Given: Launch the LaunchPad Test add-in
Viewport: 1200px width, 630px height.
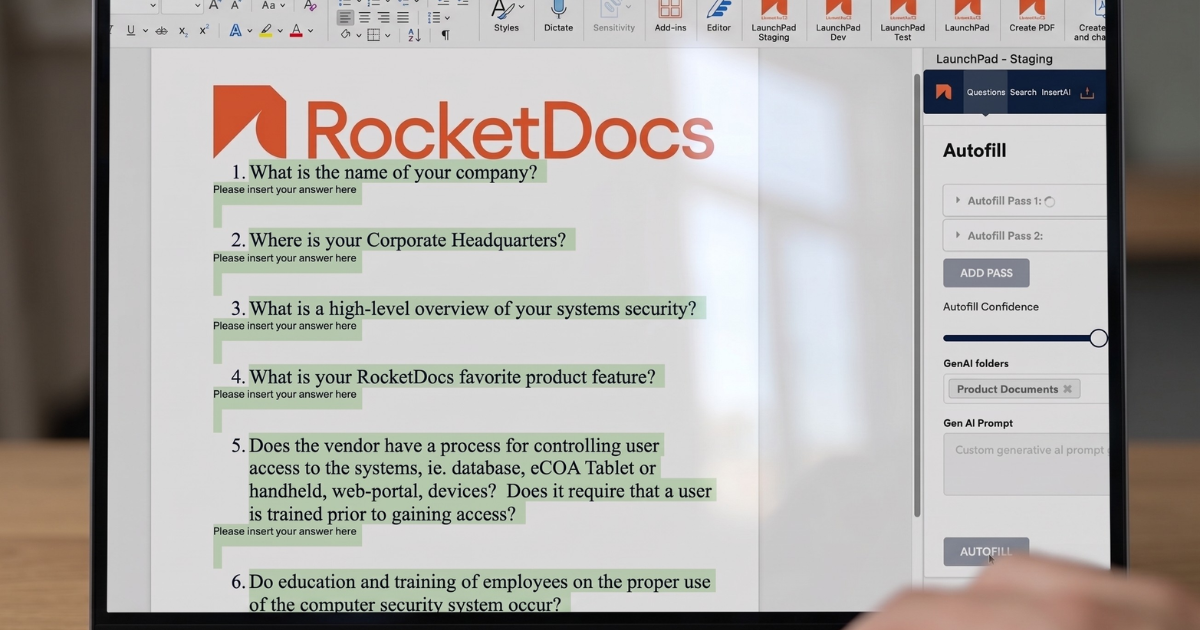Looking at the screenshot, I should 902,21.
